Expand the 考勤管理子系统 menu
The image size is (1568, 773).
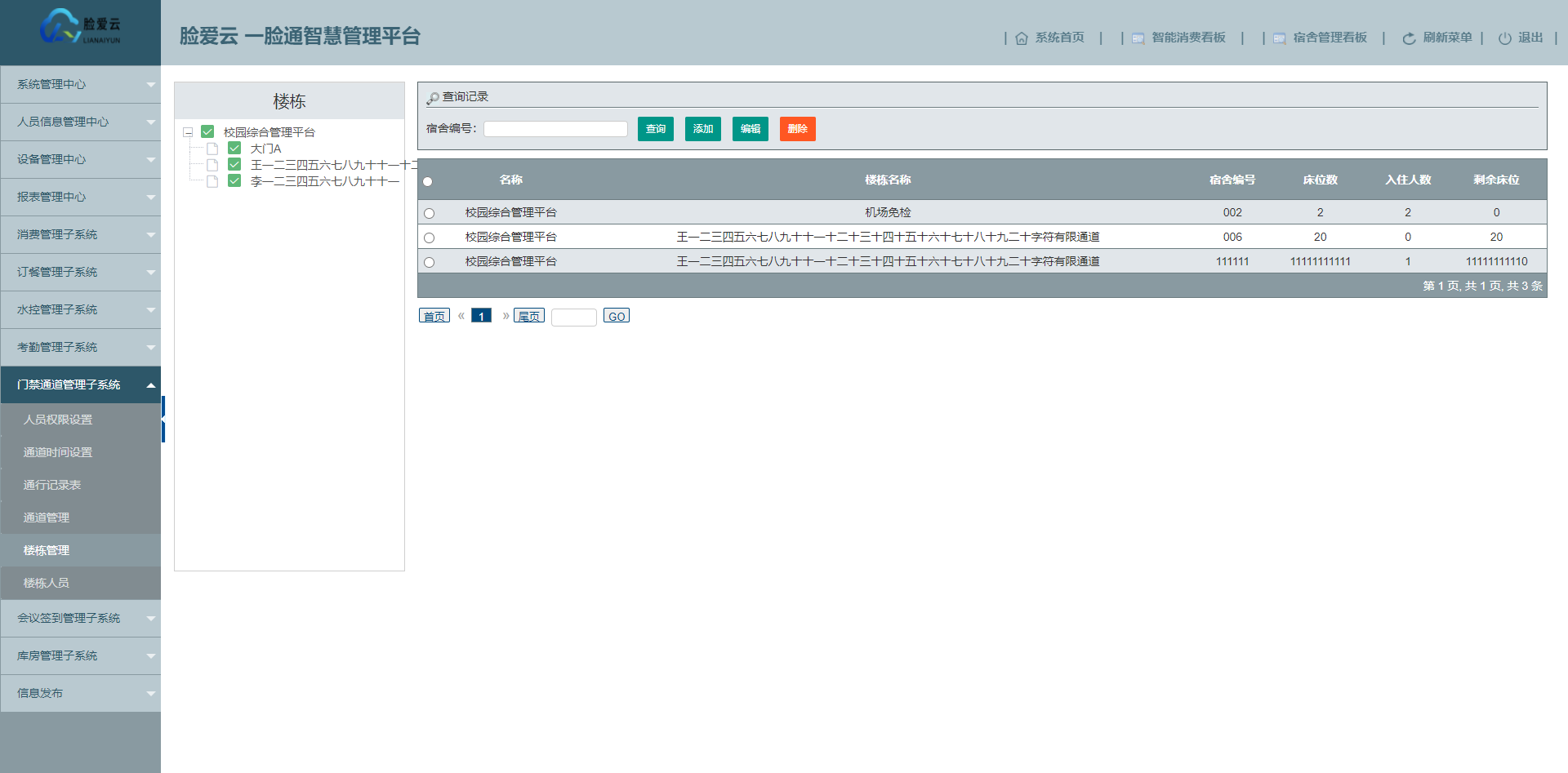(80, 347)
